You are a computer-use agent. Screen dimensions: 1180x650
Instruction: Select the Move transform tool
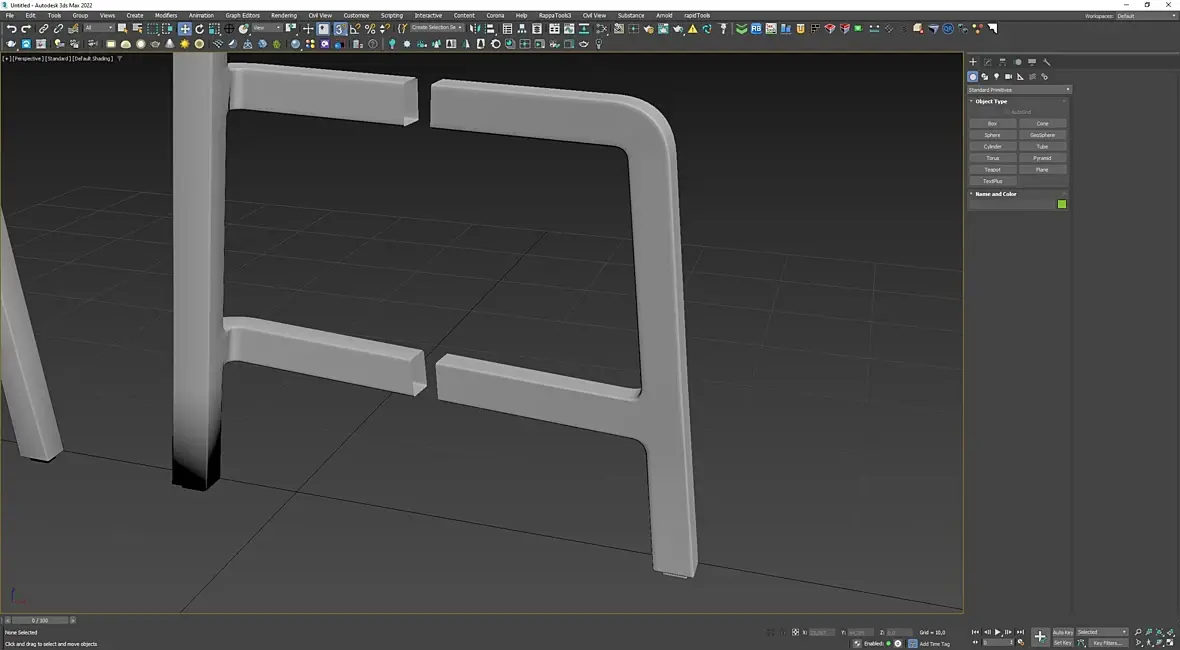coord(185,29)
